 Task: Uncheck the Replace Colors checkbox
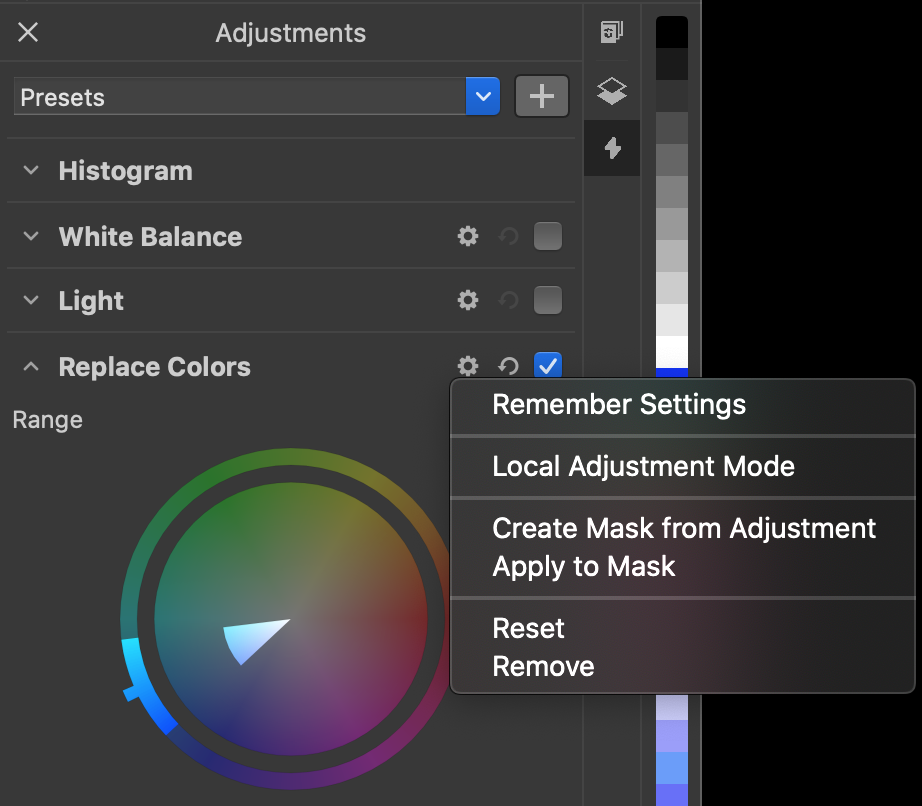547,366
